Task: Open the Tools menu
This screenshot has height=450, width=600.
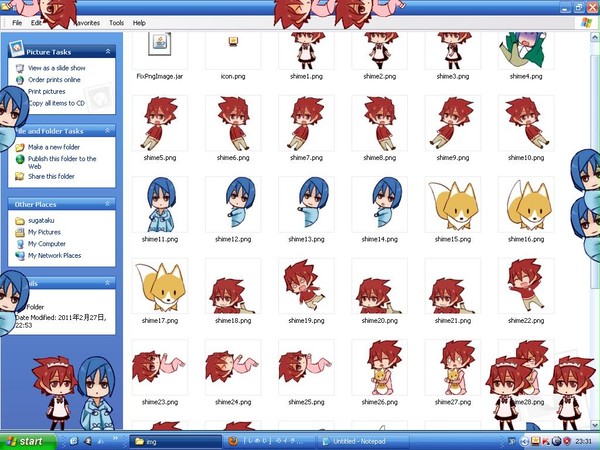Action: point(116,23)
